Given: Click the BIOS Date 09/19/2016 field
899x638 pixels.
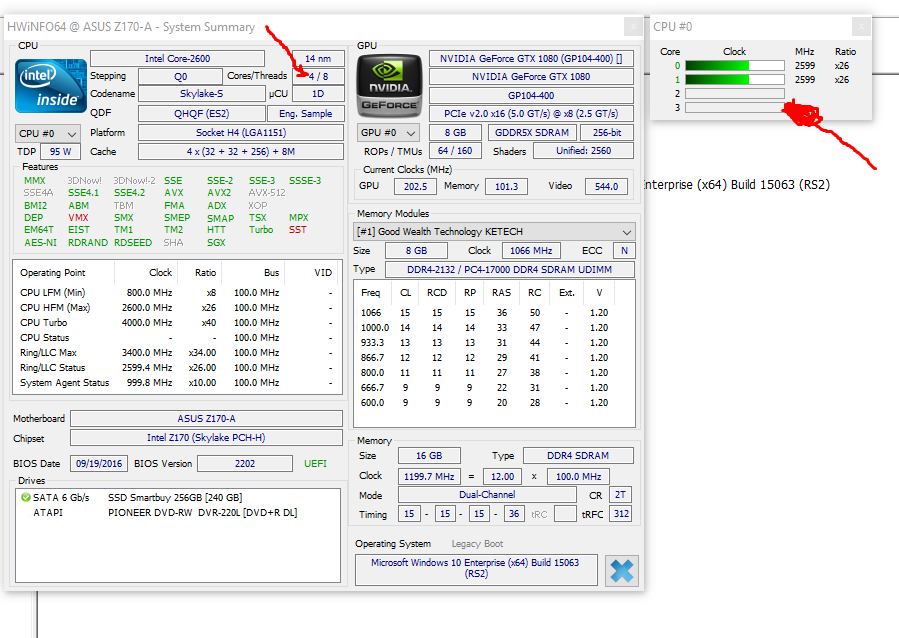Looking at the screenshot, I should [x=99, y=463].
